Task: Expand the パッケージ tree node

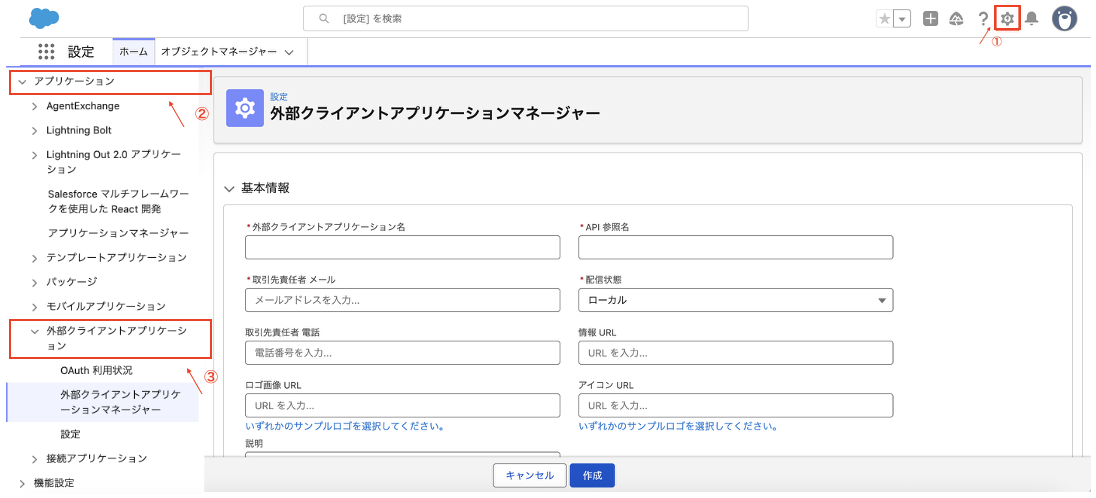Action: coord(35,282)
